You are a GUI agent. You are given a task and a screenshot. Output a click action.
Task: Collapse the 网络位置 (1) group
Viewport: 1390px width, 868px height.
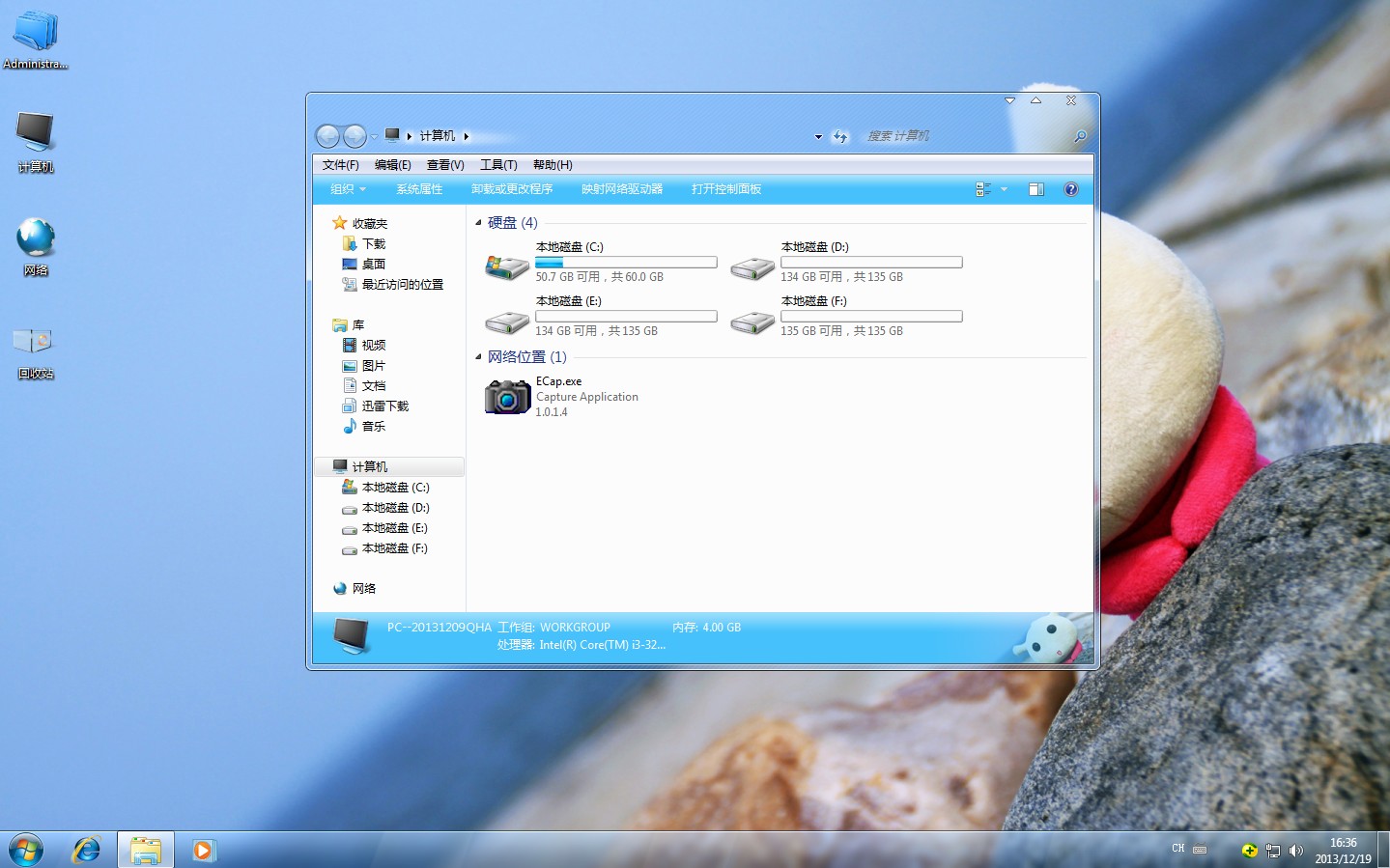478,357
